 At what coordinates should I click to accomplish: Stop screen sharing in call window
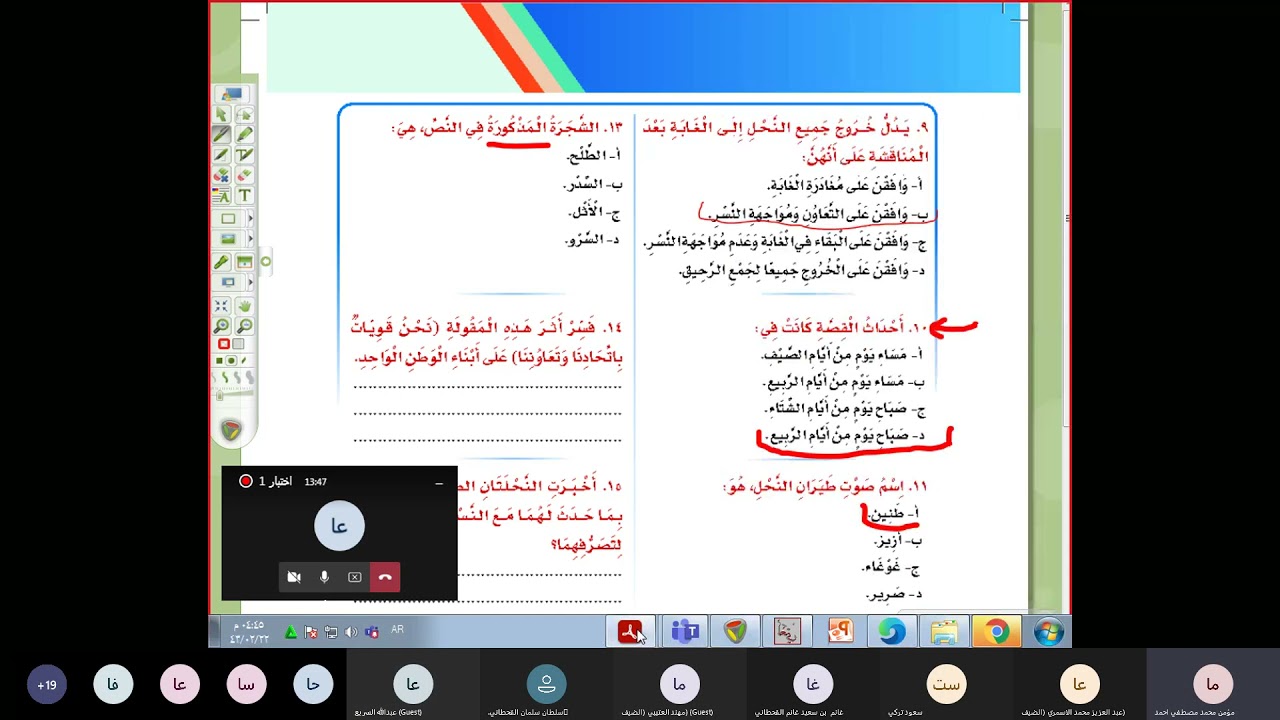(354, 577)
